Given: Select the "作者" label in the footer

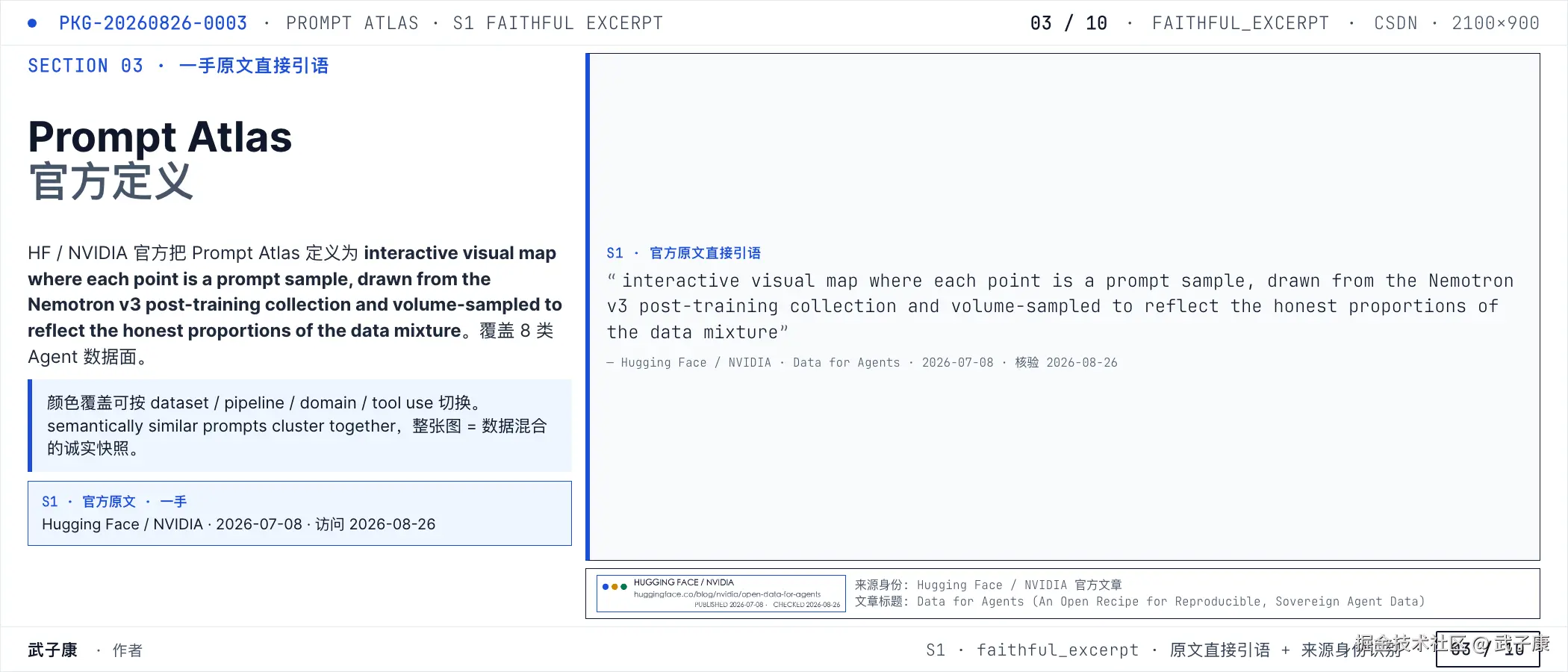Looking at the screenshot, I should (128, 650).
